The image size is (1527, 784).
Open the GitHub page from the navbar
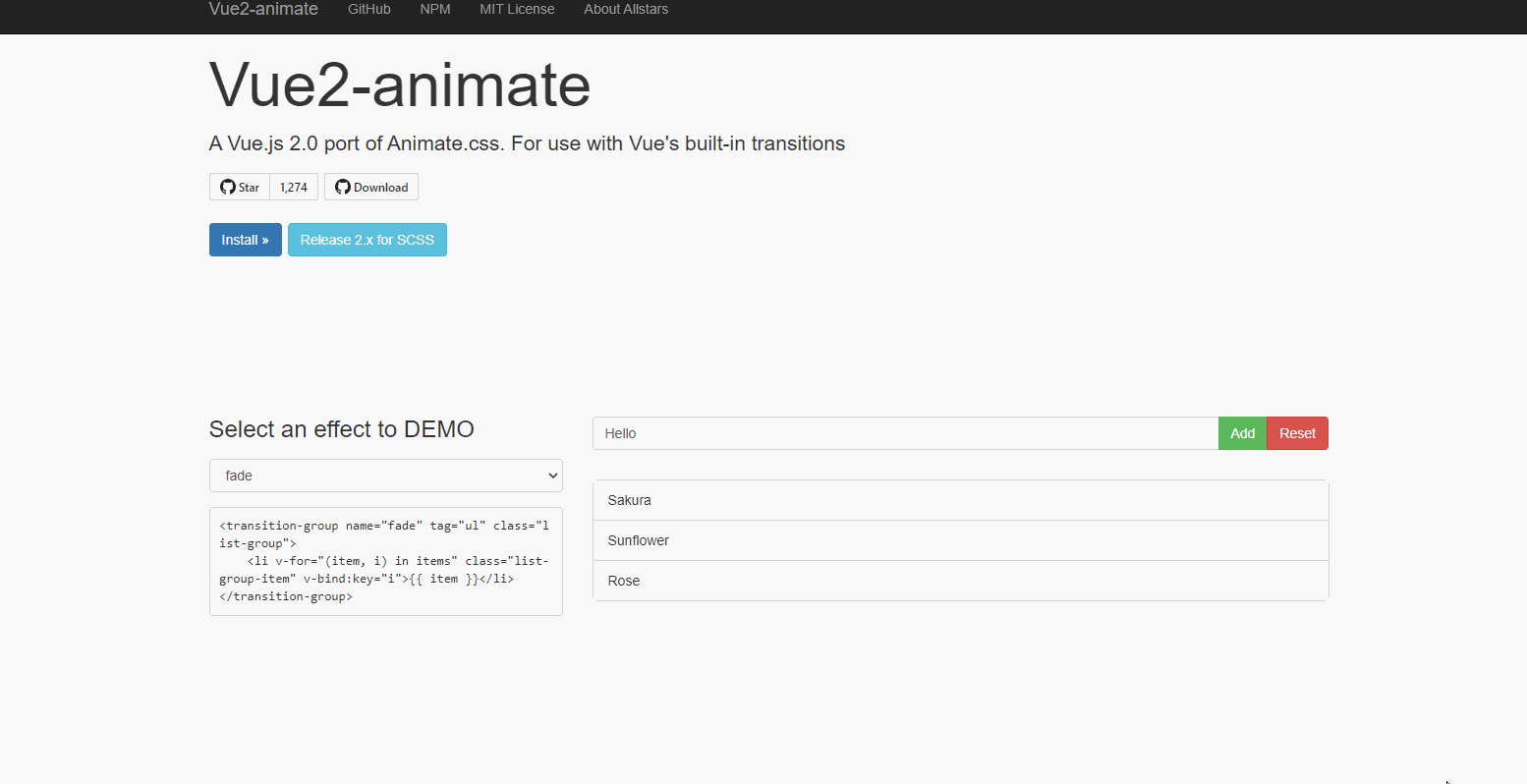point(369,9)
